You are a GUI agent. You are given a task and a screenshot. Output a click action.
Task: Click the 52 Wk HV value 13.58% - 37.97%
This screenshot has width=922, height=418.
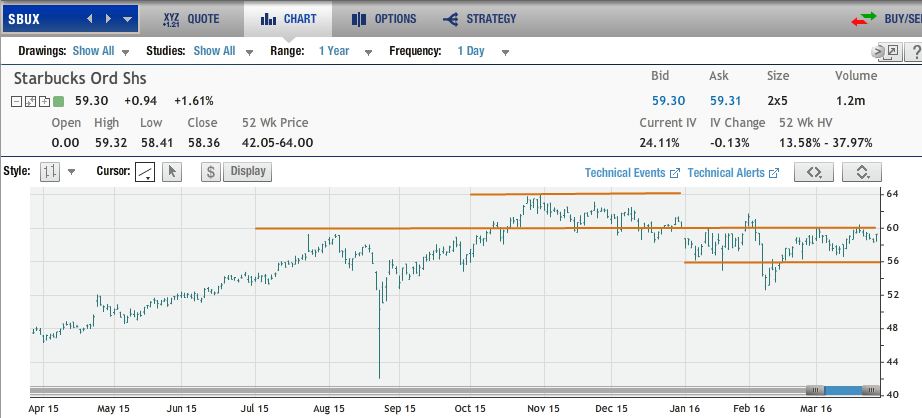(x=826, y=143)
